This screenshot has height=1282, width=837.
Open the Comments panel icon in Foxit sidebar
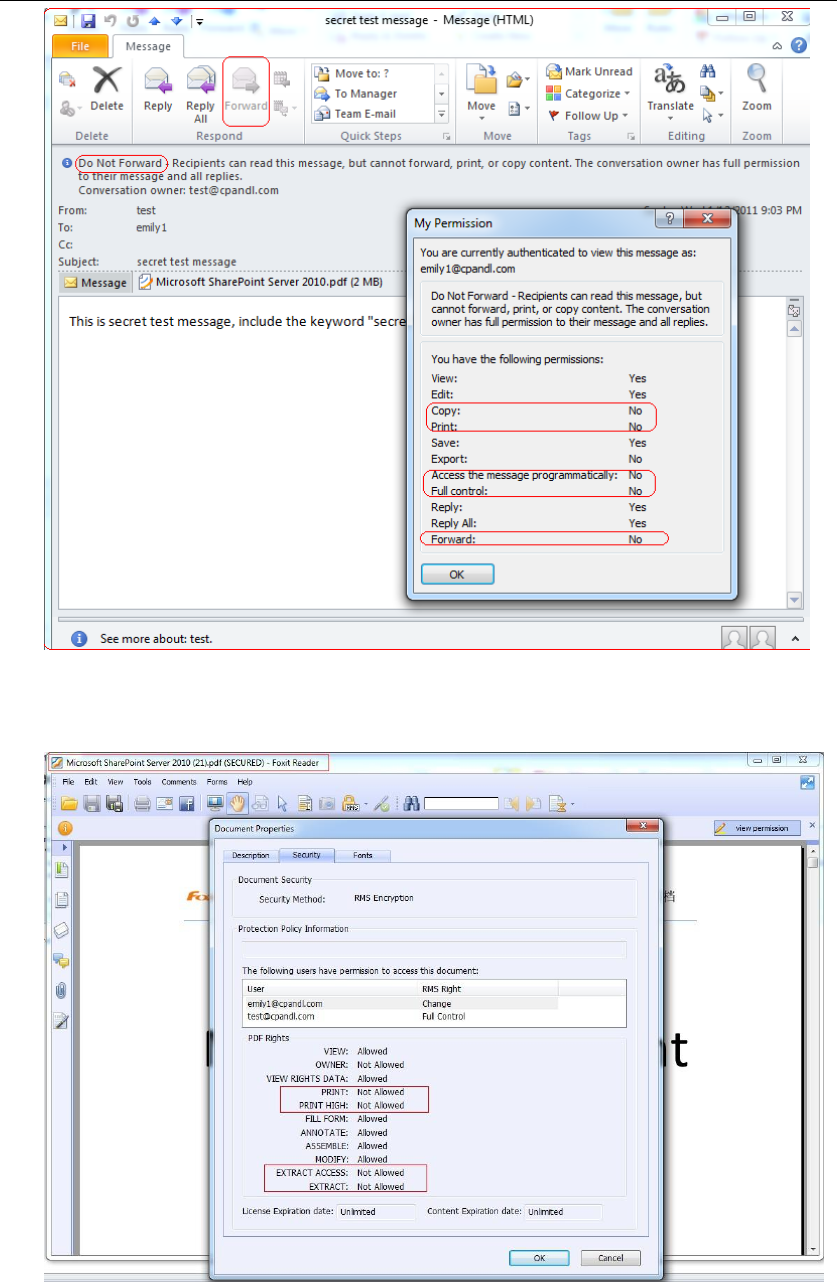click(x=62, y=961)
